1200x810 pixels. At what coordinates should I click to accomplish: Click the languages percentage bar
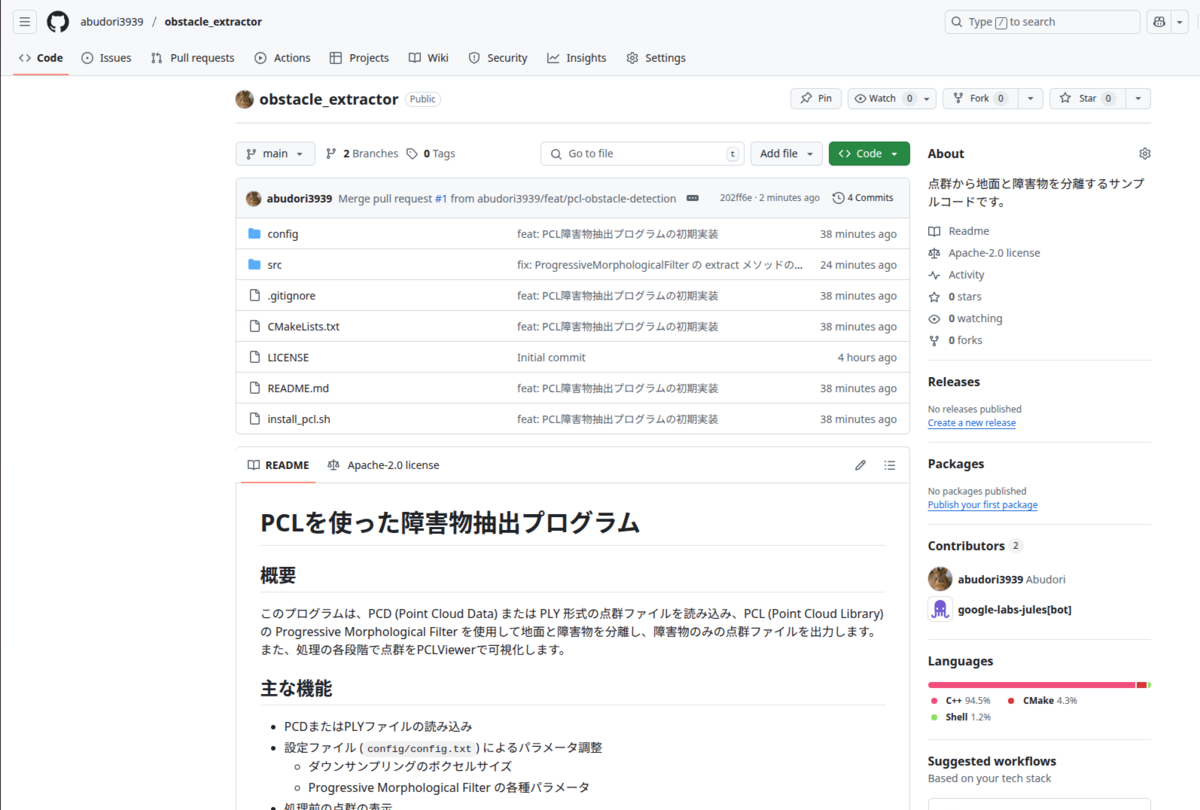tap(1039, 685)
